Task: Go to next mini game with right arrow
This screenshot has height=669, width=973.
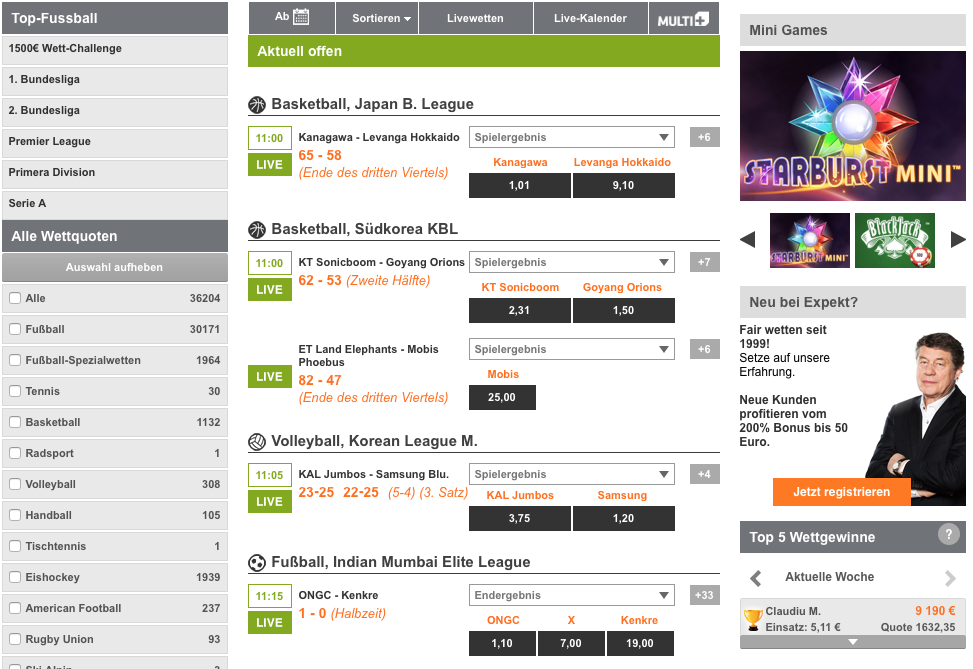Action: pos(957,240)
